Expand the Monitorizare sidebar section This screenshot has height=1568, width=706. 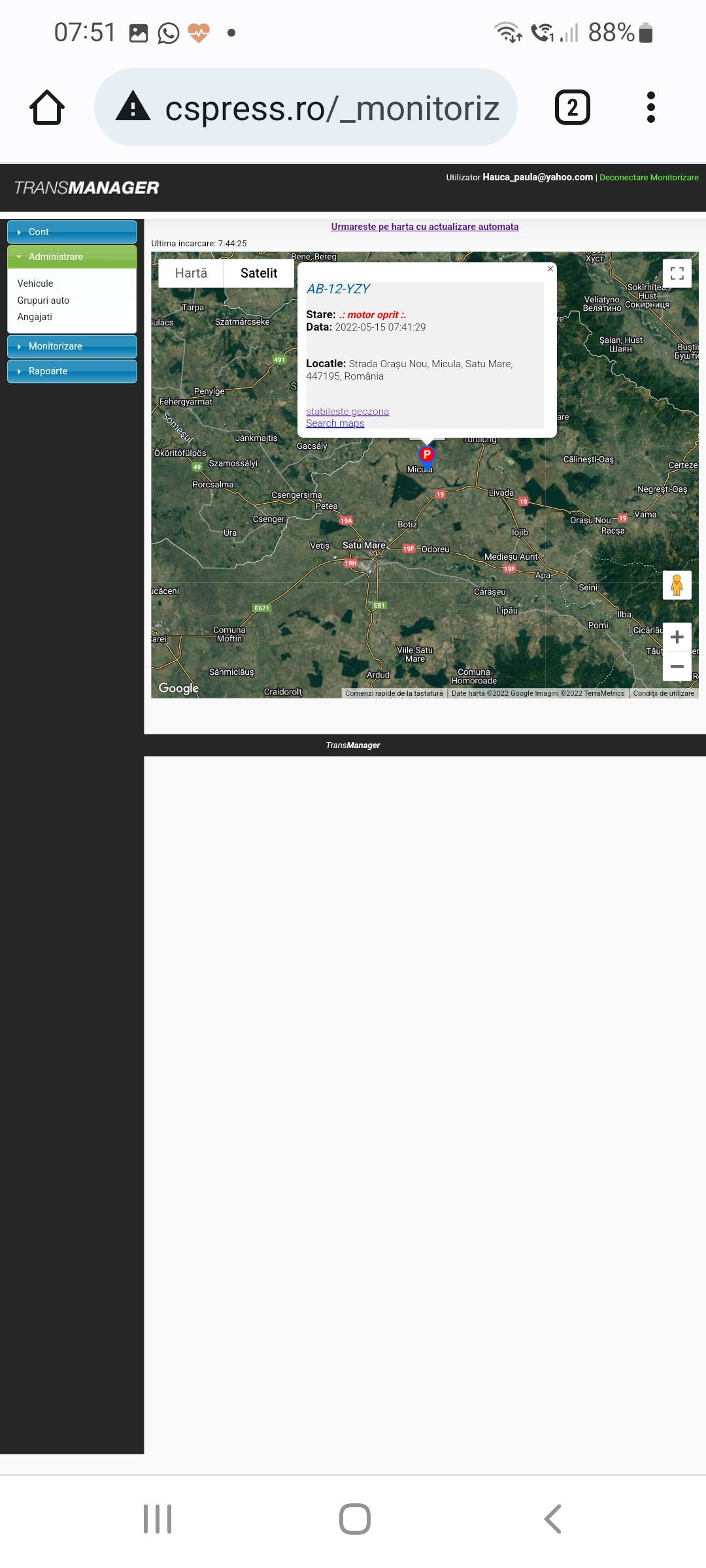[x=72, y=346]
